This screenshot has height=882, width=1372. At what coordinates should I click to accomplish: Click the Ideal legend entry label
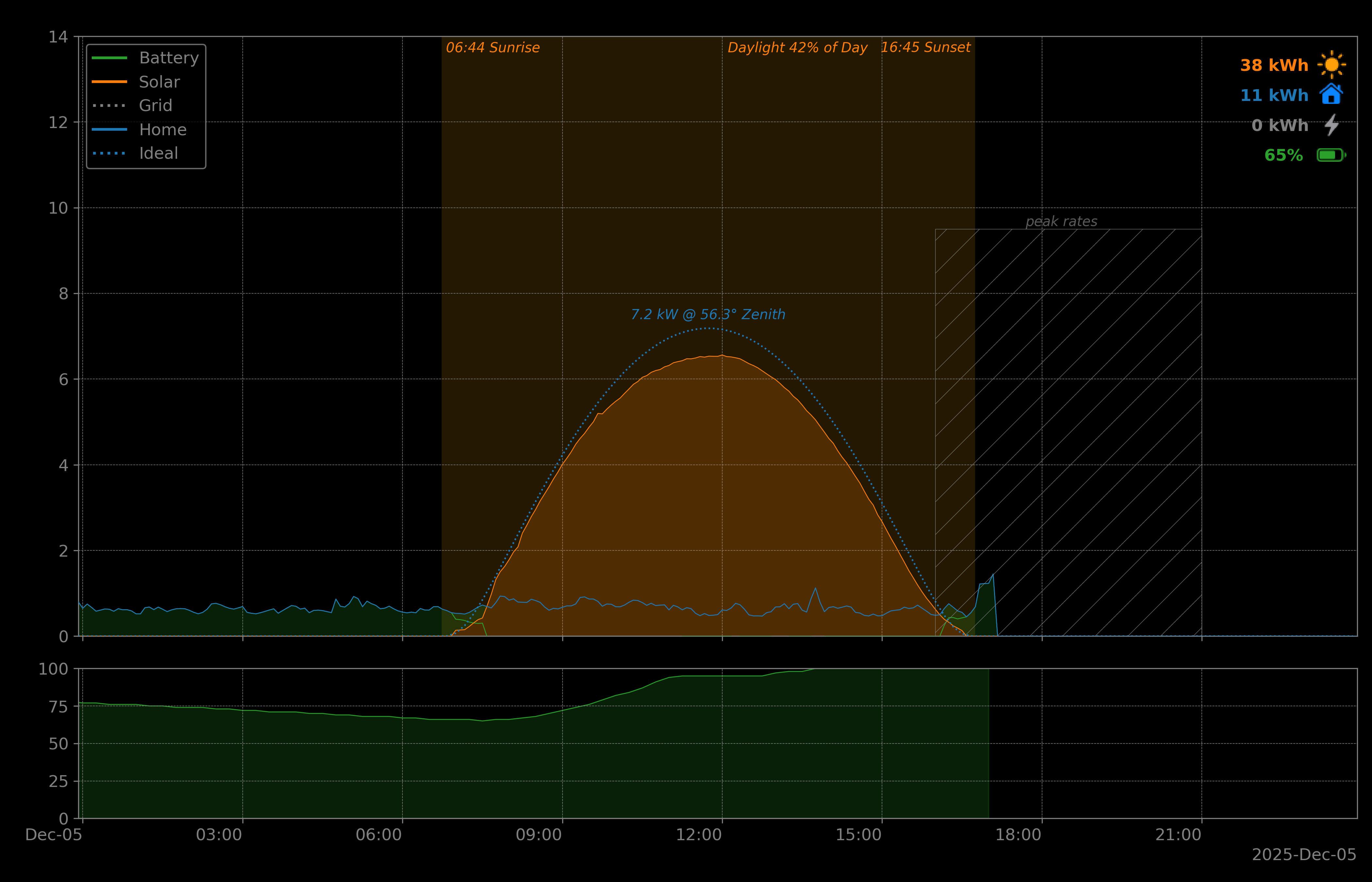pos(158,154)
